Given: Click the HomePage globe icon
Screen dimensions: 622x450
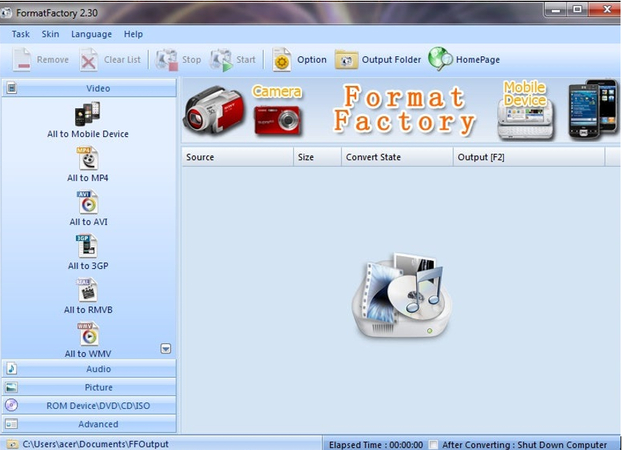Looking at the screenshot, I should pos(440,59).
